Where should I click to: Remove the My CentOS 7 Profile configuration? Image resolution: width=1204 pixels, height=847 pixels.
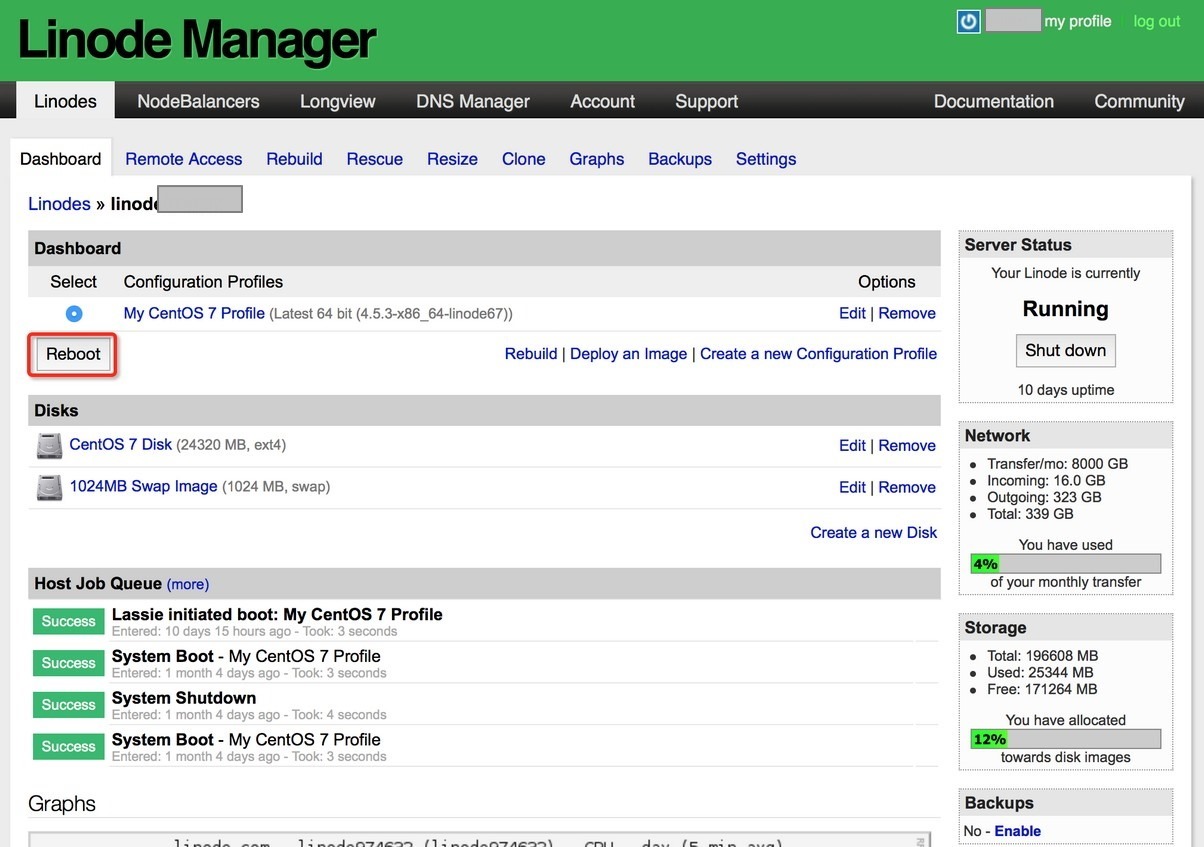907,313
